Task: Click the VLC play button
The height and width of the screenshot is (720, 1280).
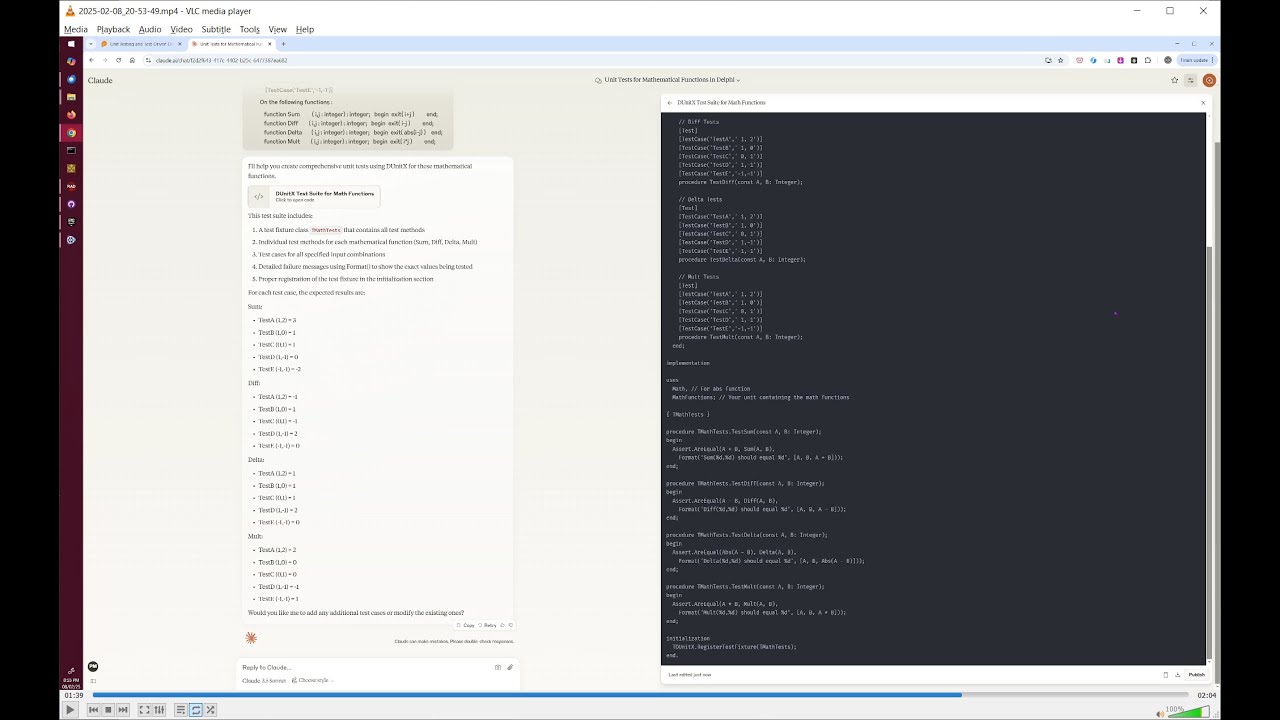Action: pyautogui.click(x=70, y=710)
